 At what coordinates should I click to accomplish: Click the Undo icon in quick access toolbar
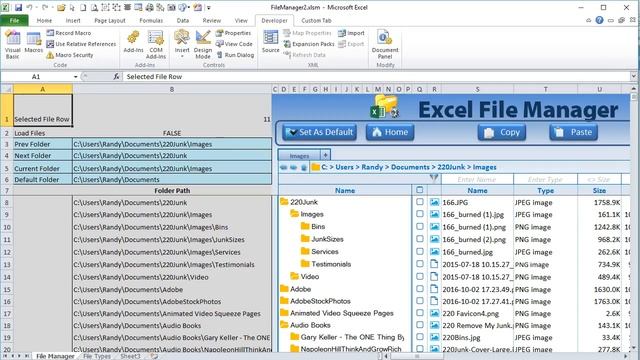29,7
